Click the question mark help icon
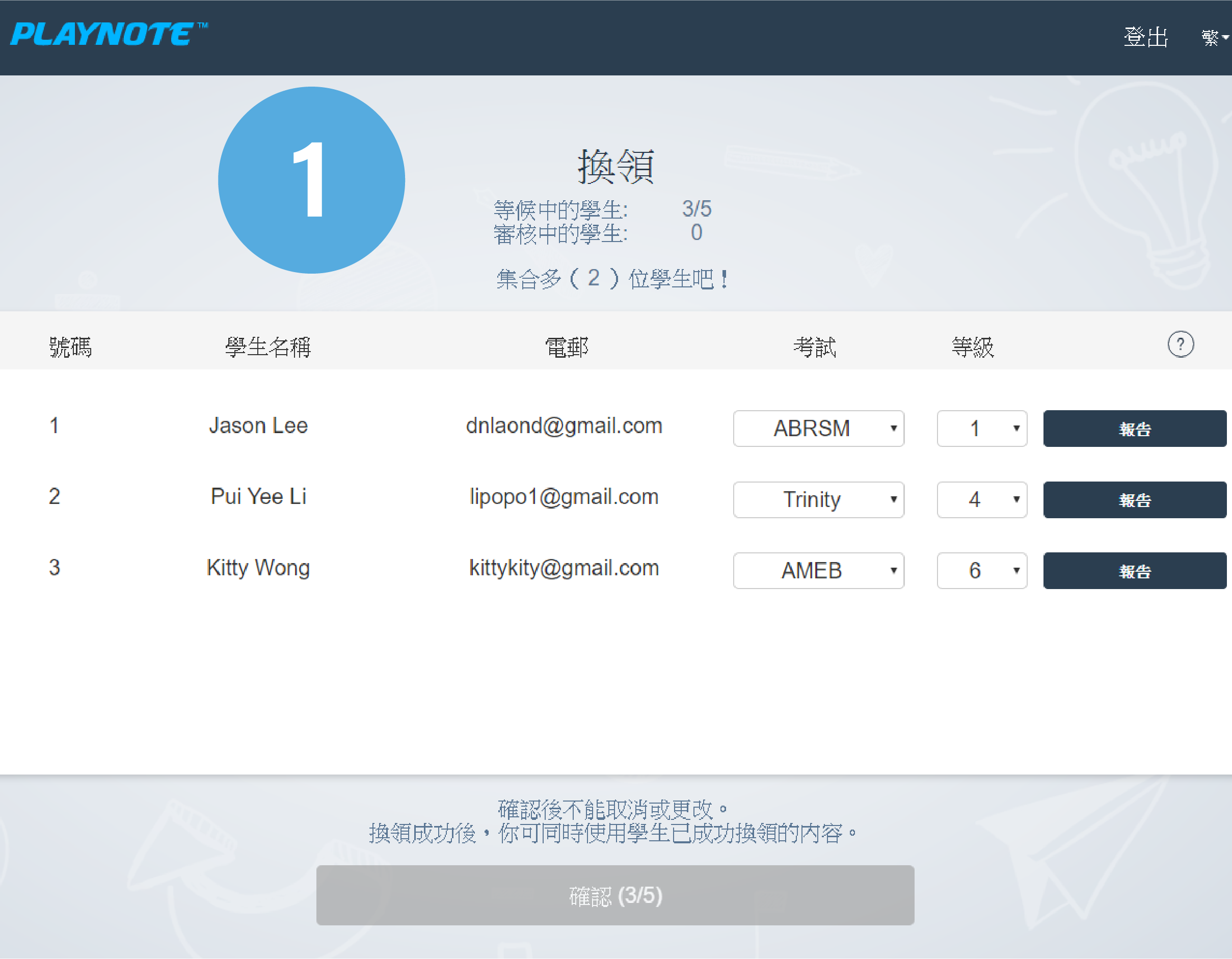 [x=1180, y=344]
